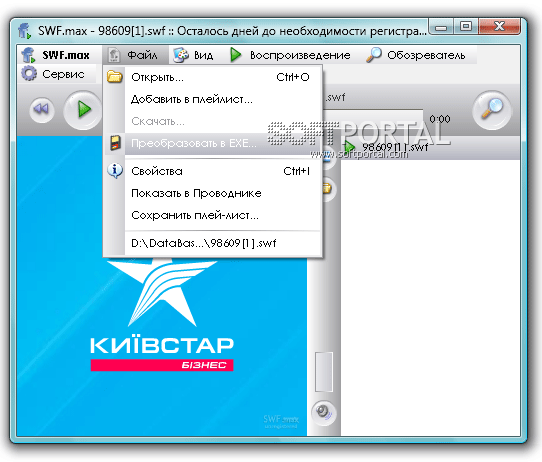Click the green play button
Image resolution: width=542 pixels, height=462 pixels.
(83, 110)
